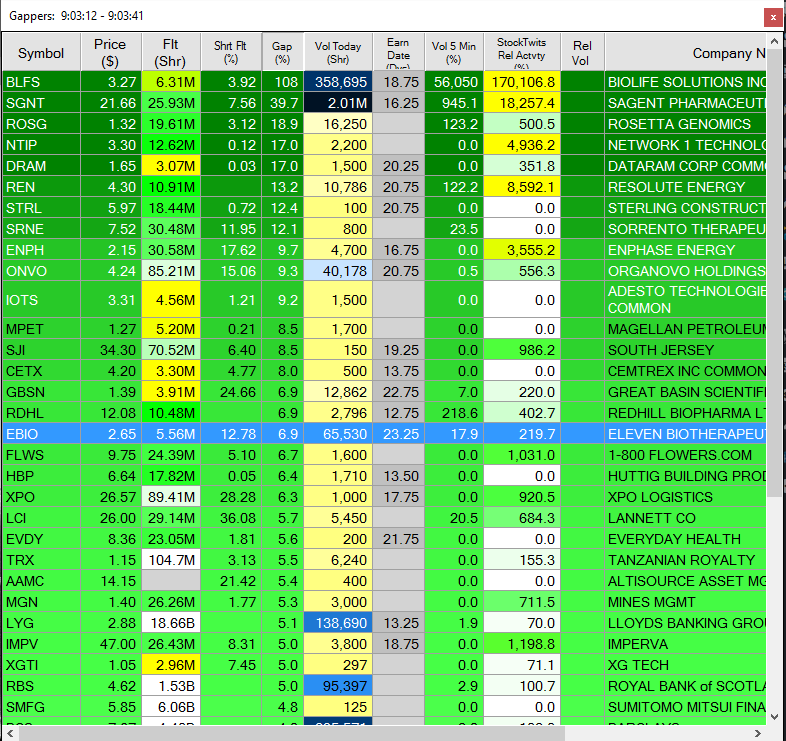Select the EVDY symbol cell
The height and width of the screenshot is (741, 786).
tap(41, 539)
